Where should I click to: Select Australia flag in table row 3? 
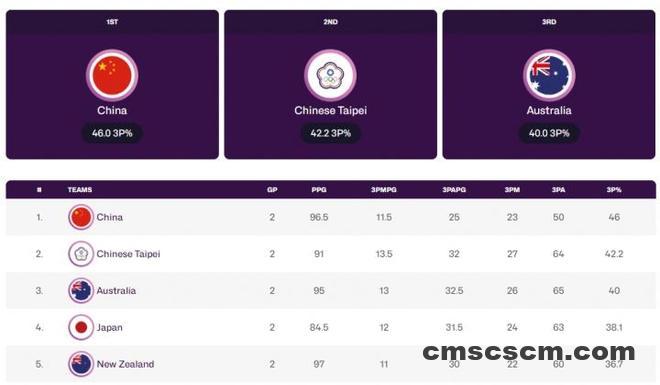pyautogui.click(x=81, y=290)
